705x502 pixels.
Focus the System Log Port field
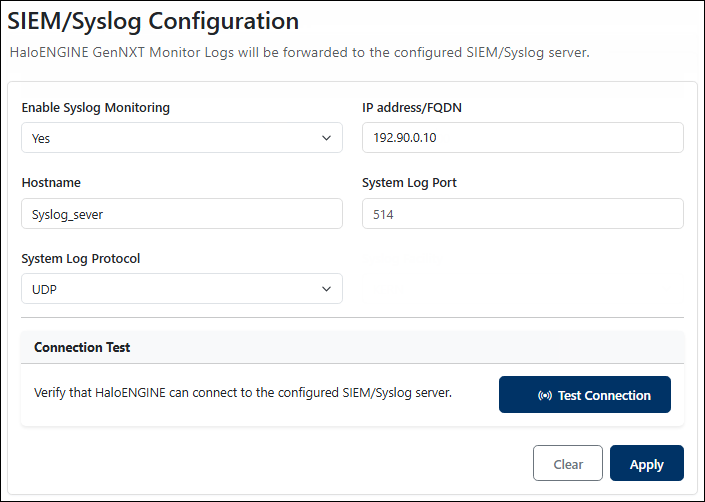click(523, 213)
